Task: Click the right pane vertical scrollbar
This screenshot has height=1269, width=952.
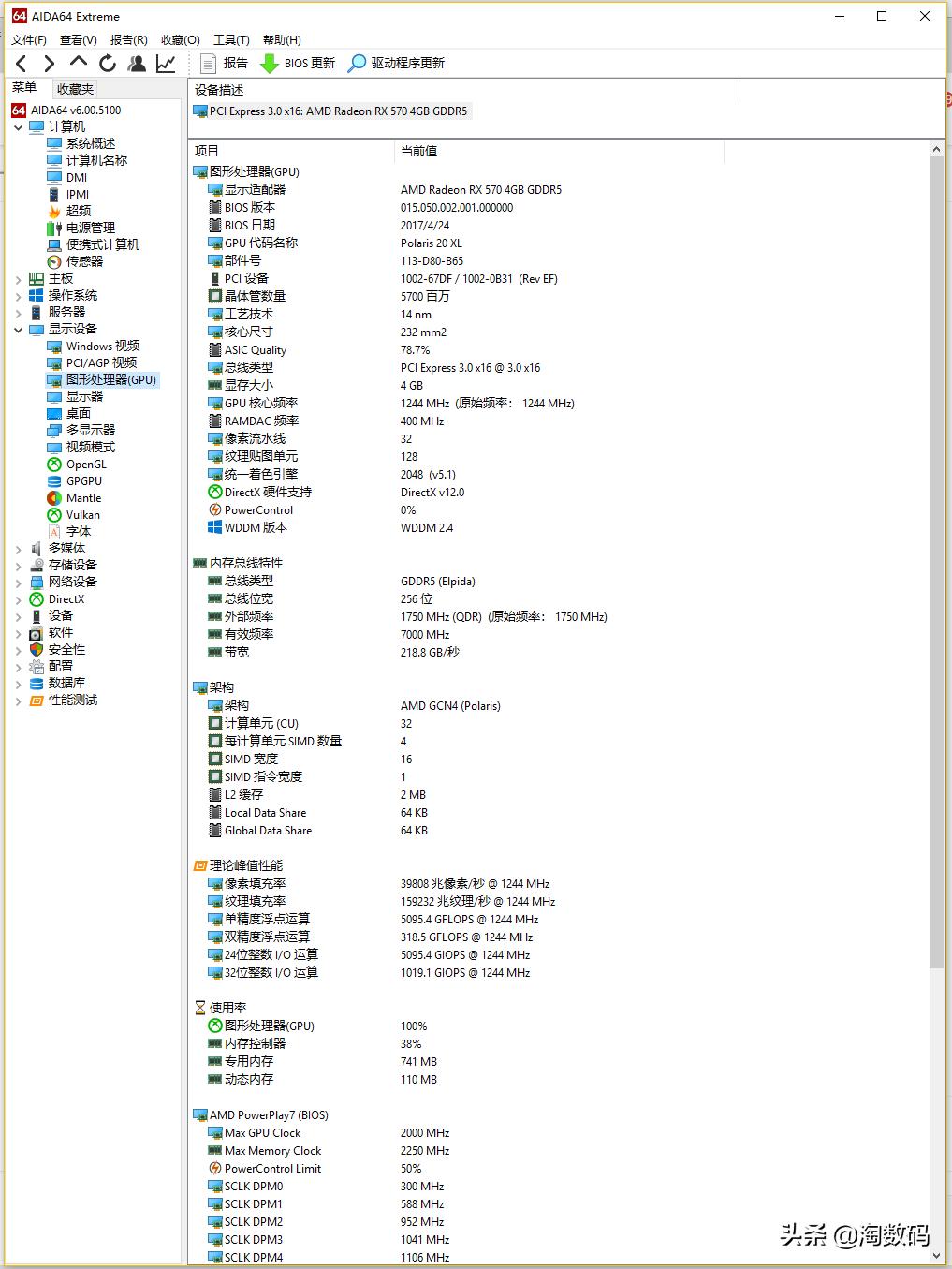Action: coord(937,562)
